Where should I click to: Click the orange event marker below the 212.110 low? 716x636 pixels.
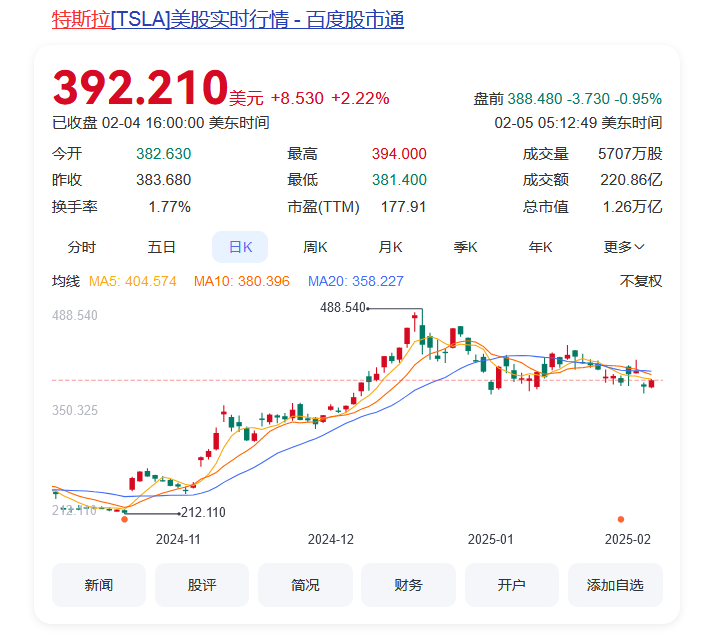click(124, 519)
